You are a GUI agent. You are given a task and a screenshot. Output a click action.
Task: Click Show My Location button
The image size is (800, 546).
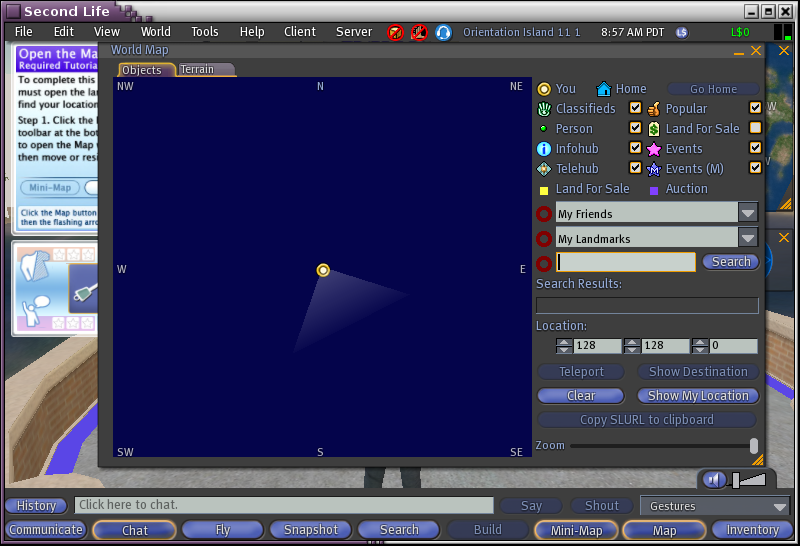click(x=698, y=395)
